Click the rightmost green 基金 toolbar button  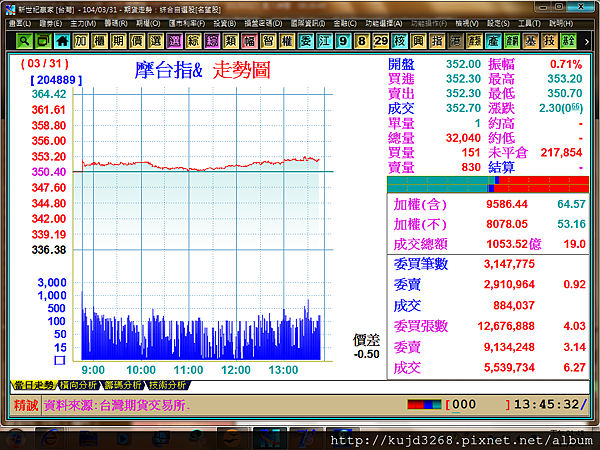568,41
